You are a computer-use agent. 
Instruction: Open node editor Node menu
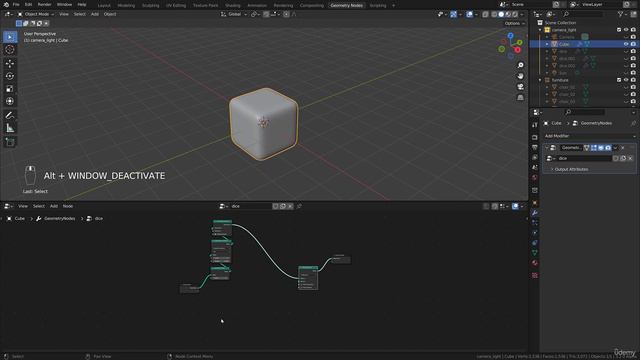point(68,206)
